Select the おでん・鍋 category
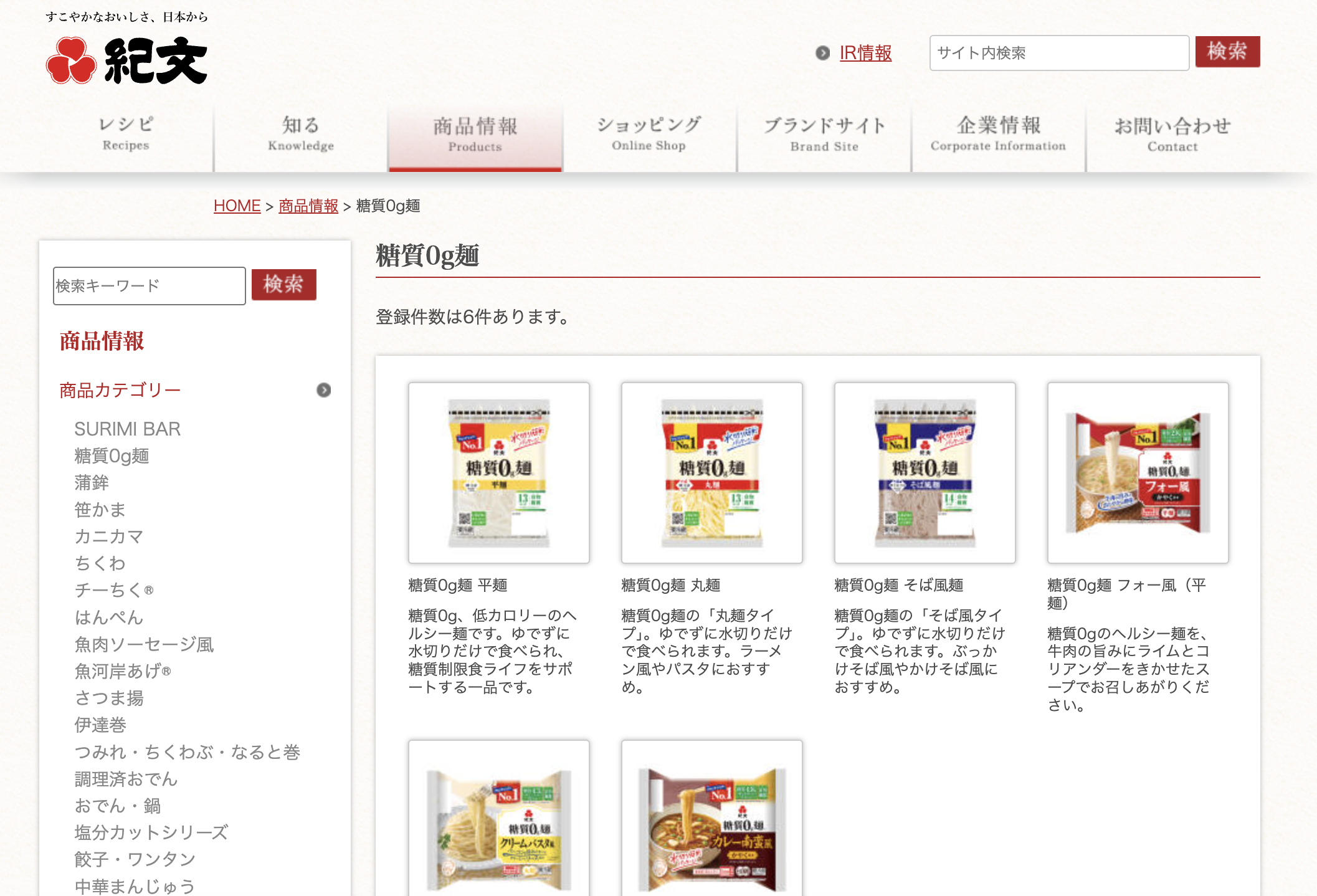The image size is (1317, 896). coord(118,805)
